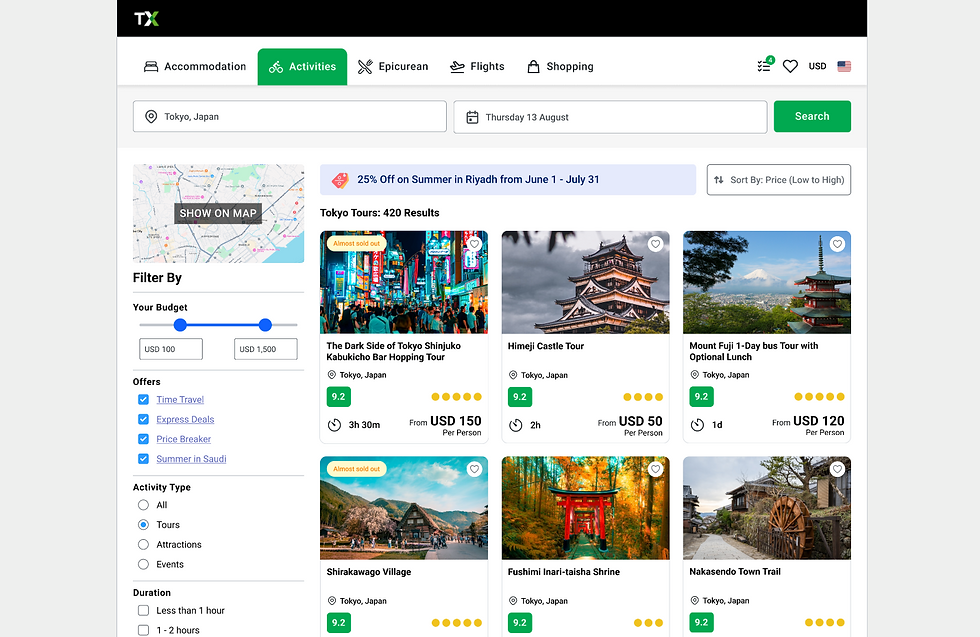Go to the Epicurean tab
The width and height of the screenshot is (980, 637).
[393, 66]
